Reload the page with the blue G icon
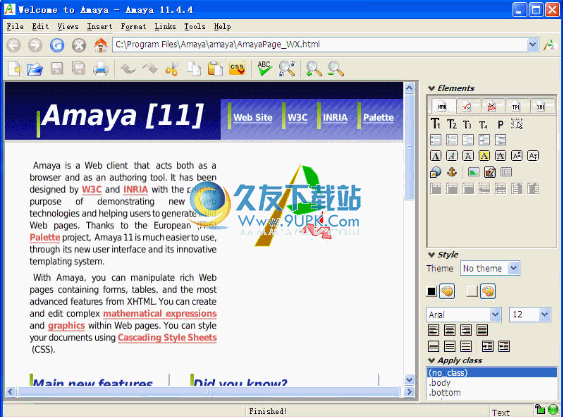563x417 pixels. pyautogui.click(x=57, y=45)
